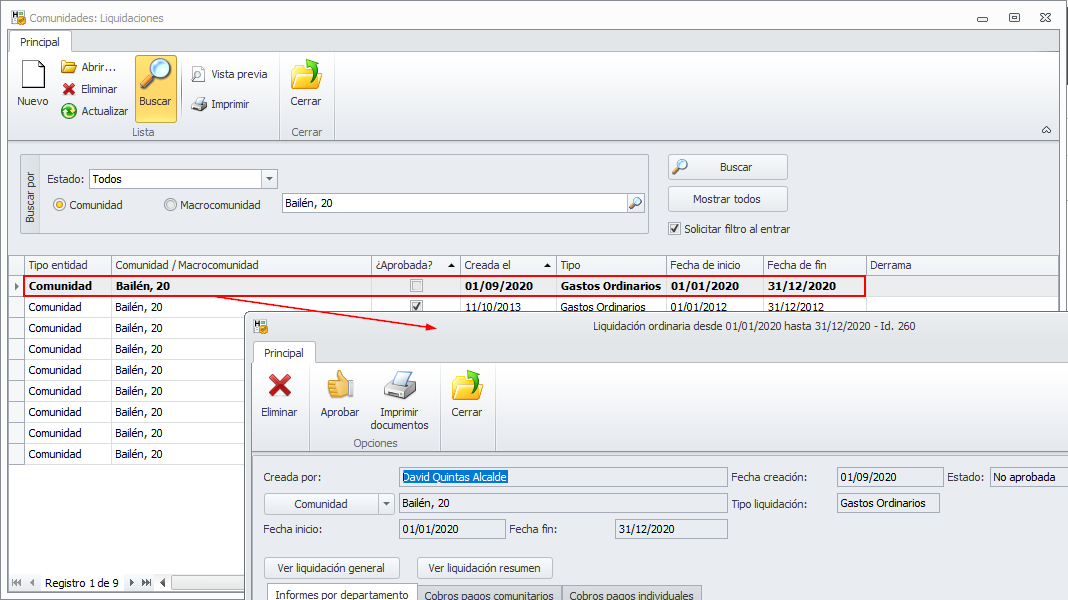Select the Principal tab in the Liquidaciones window
Image resolution: width=1068 pixels, height=600 pixels.
tap(40, 42)
